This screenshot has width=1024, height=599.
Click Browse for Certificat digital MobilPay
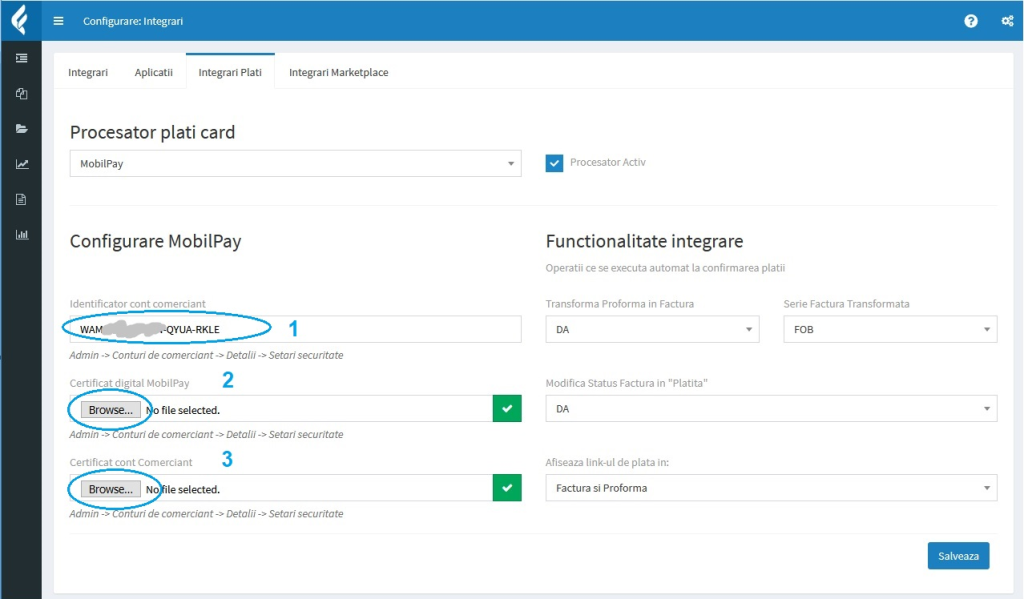[x=110, y=410]
